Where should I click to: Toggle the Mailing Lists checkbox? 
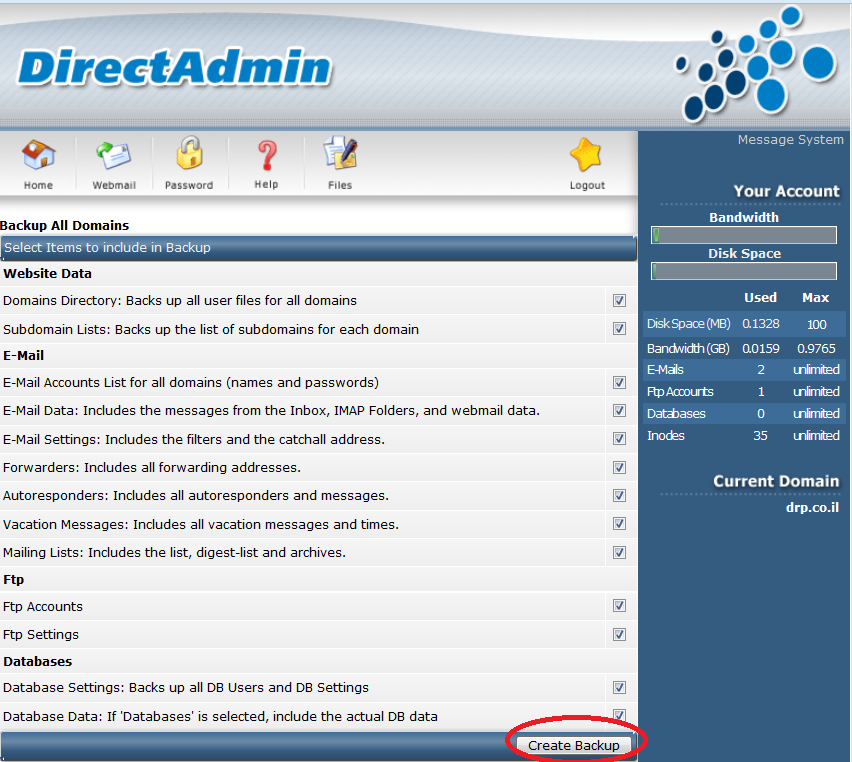pos(619,553)
